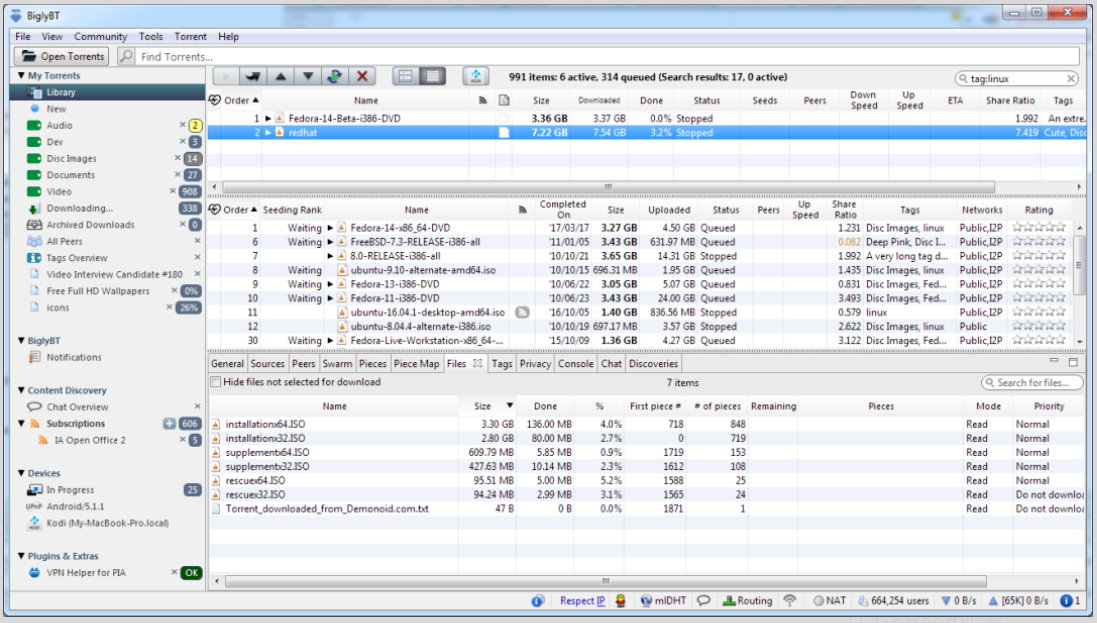Collapse the BiglyBT sidebar section
Image resolution: width=1097 pixels, height=623 pixels.
pos(21,340)
